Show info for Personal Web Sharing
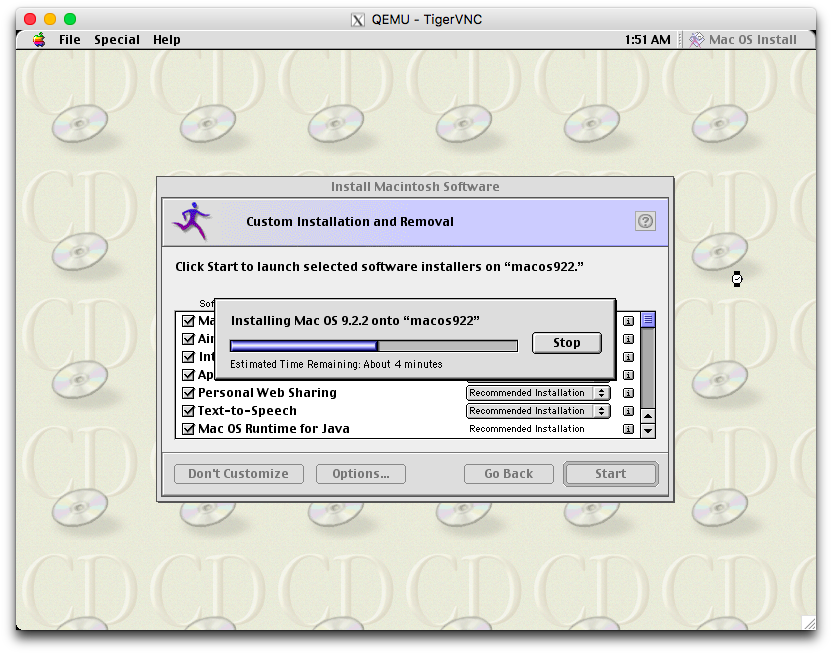The height and width of the screenshot is (654, 832). [628, 393]
